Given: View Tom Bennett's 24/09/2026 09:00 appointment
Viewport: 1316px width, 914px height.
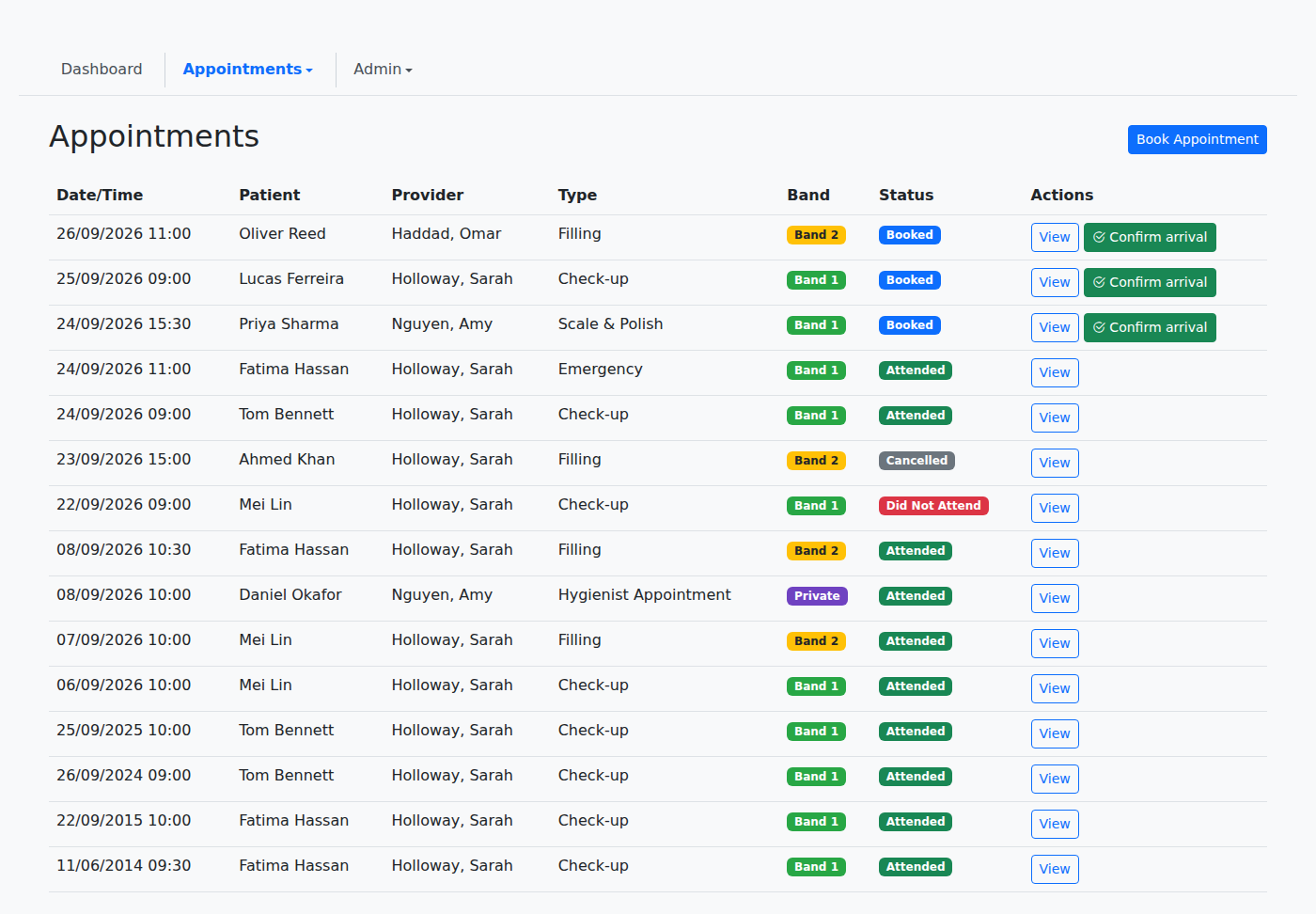Looking at the screenshot, I should point(1055,418).
